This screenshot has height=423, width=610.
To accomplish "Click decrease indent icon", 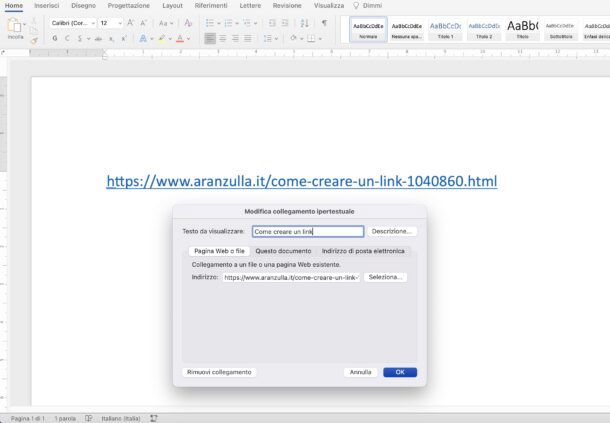I will point(272,23).
